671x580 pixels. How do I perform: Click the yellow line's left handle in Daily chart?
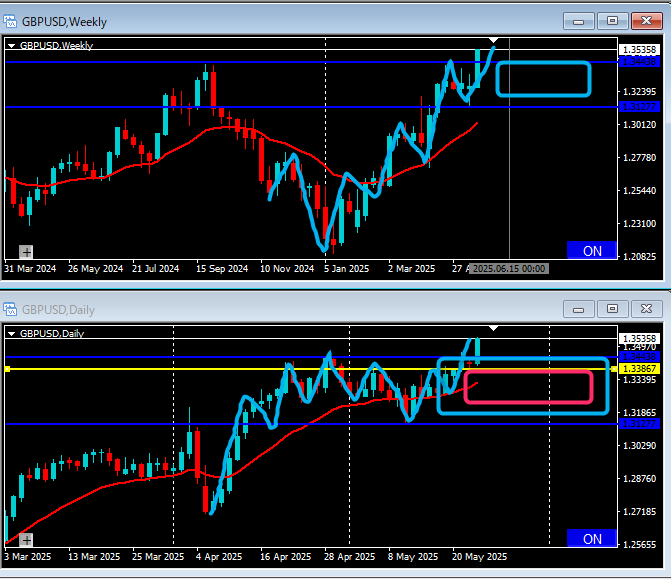click(7, 369)
